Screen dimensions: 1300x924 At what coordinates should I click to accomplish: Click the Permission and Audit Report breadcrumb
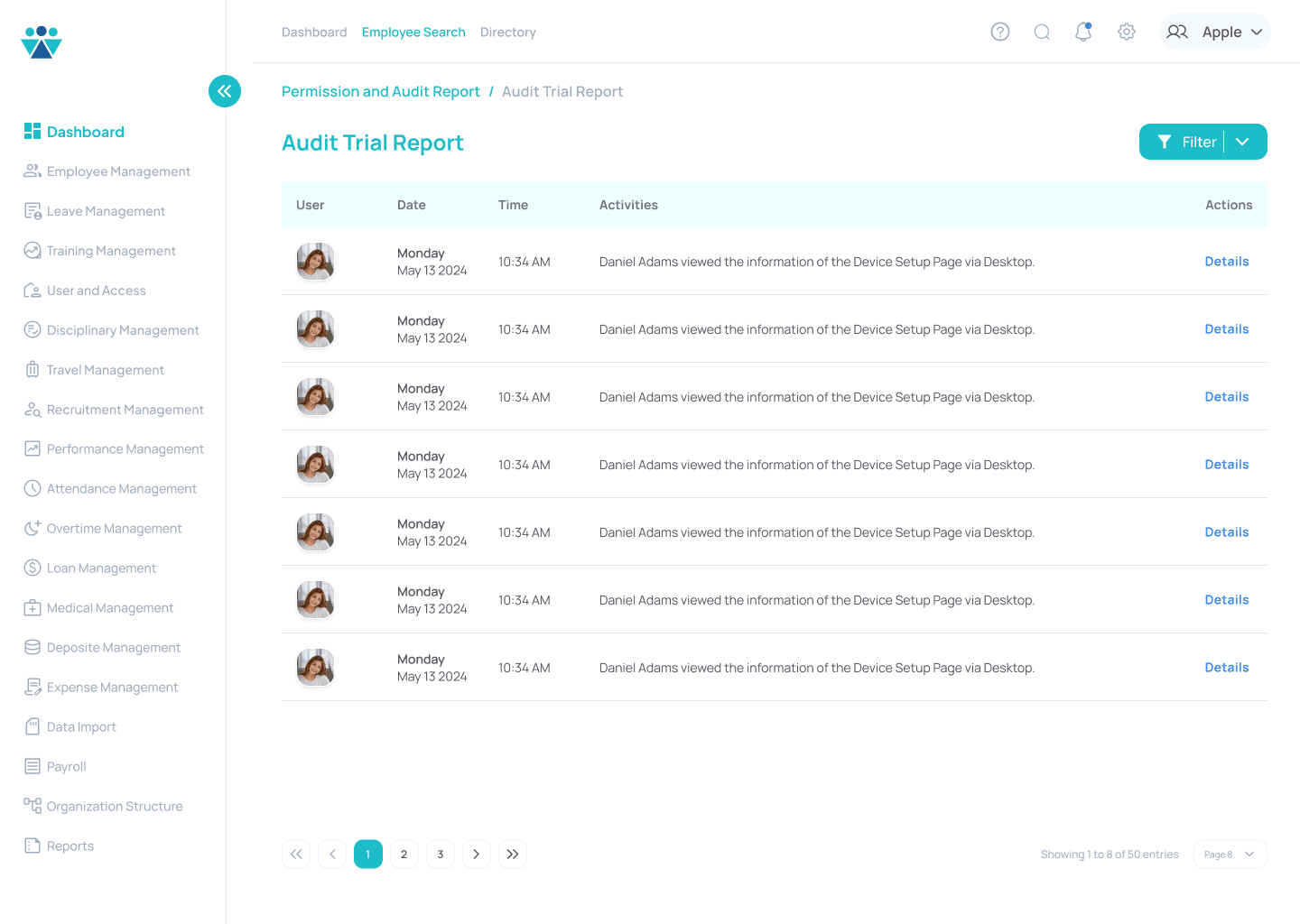coord(380,91)
